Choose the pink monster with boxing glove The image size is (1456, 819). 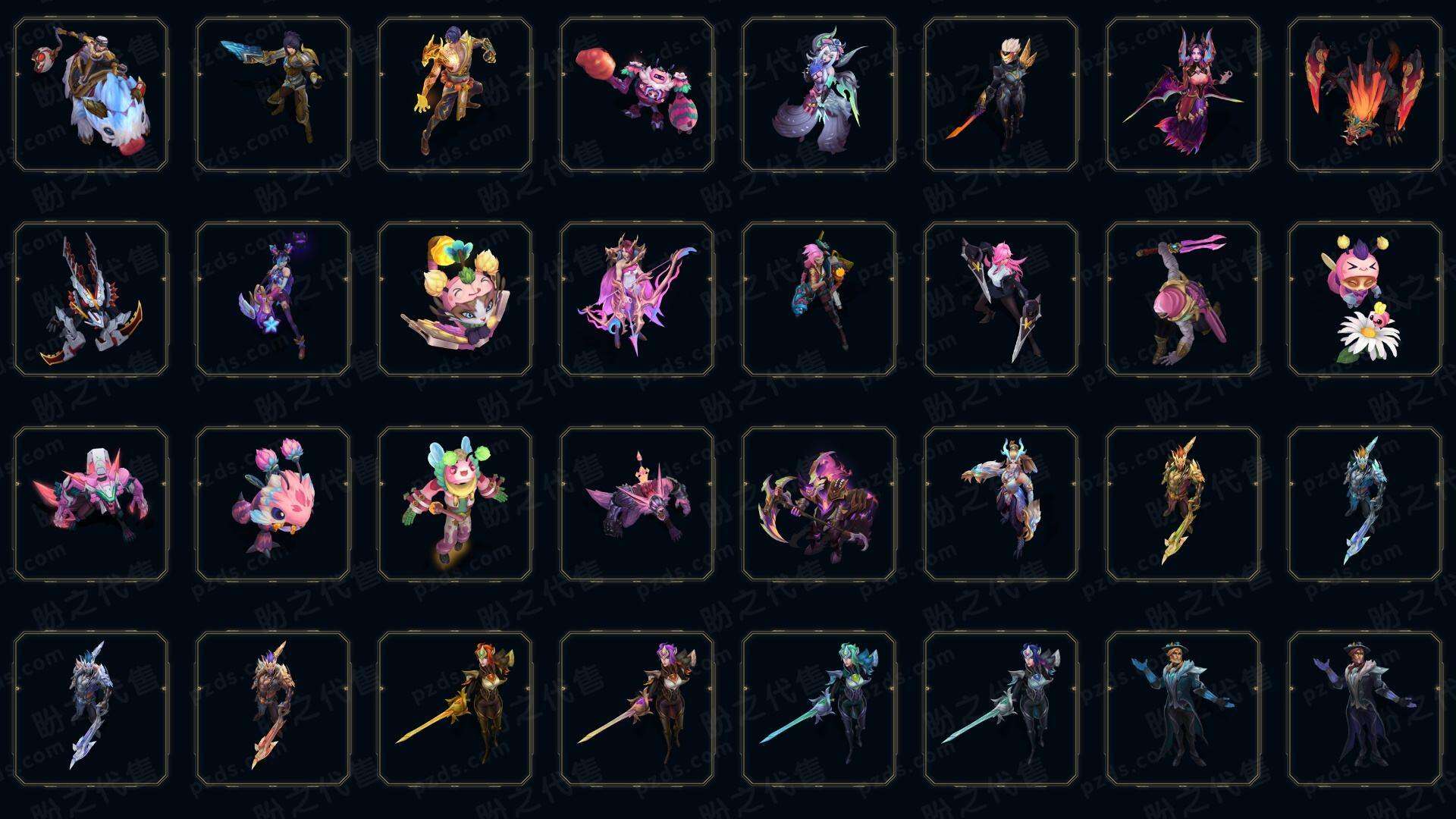(637, 95)
